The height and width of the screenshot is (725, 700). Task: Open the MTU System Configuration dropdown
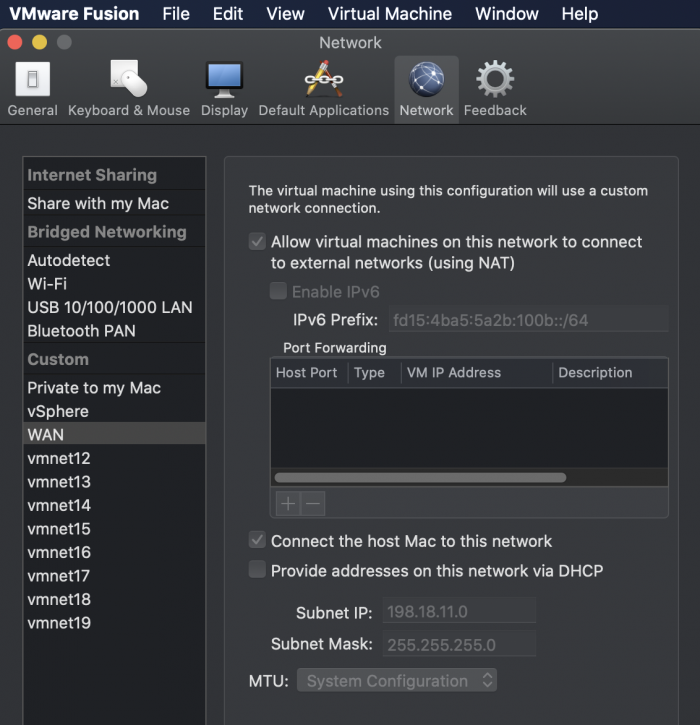[397, 680]
